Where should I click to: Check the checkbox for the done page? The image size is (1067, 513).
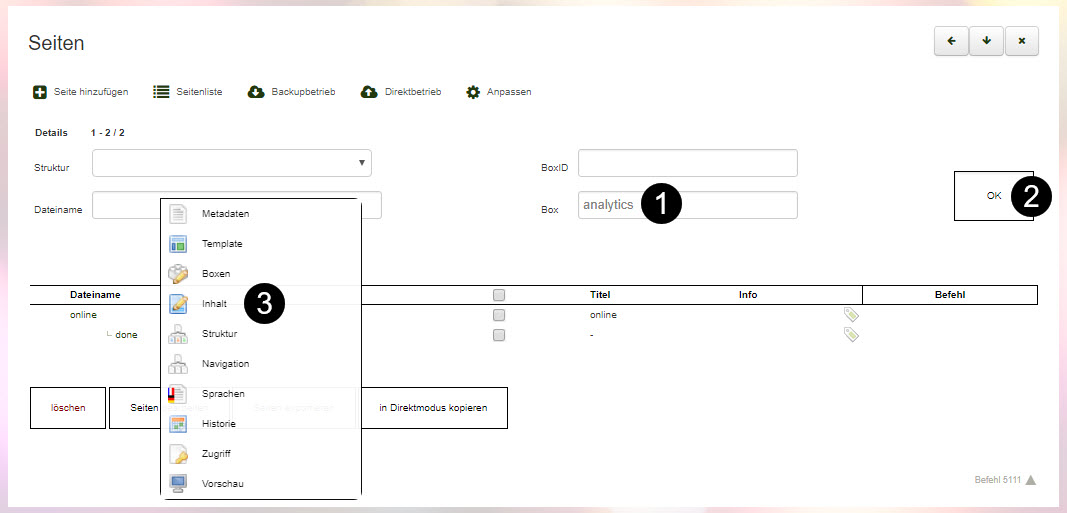499,335
